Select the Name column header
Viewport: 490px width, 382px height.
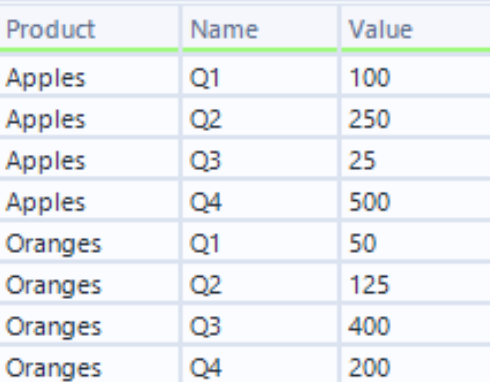pos(260,29)
